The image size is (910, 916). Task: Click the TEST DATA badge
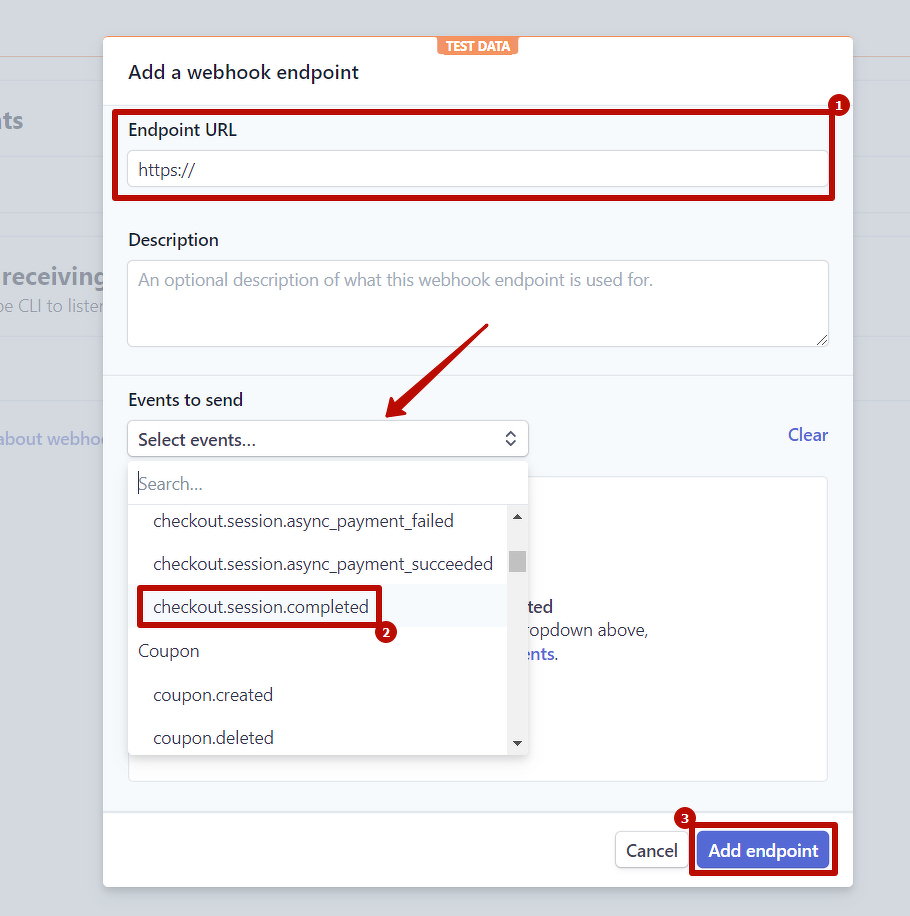(477, 46)
